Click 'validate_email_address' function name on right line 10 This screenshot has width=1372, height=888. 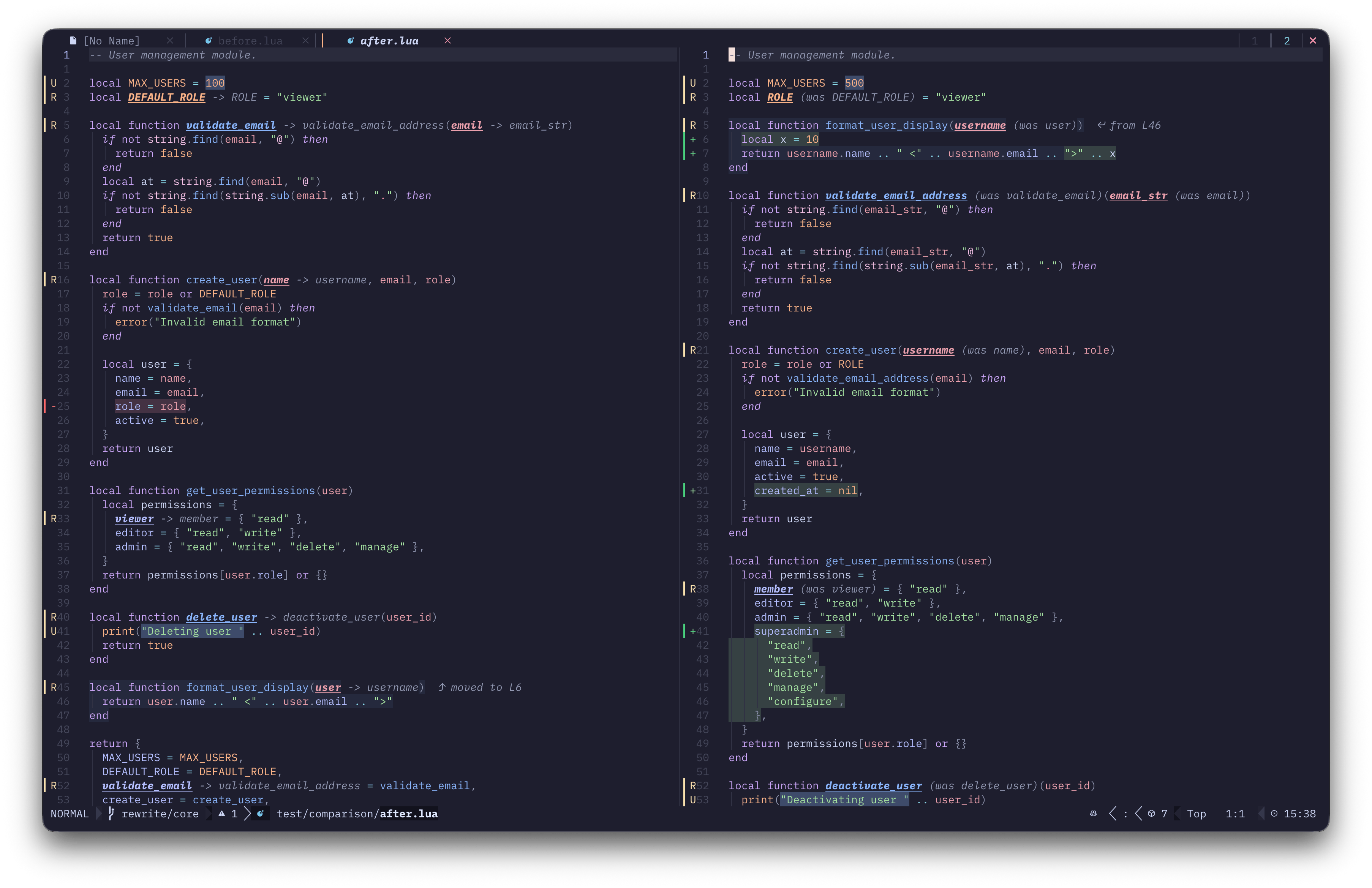pyautogui.click(x=896, y=195)
